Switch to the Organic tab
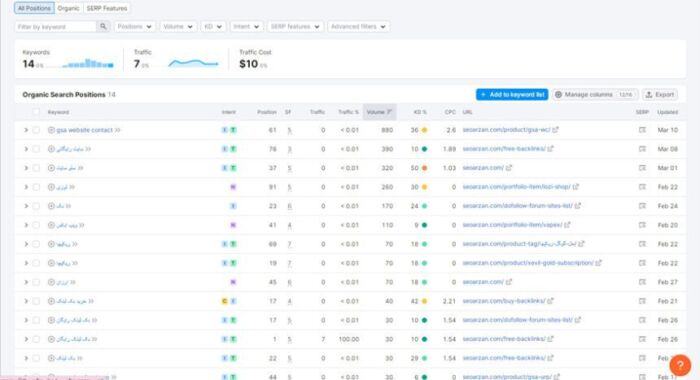Viewport: 700px width, 380px height. tap(68, 8)
